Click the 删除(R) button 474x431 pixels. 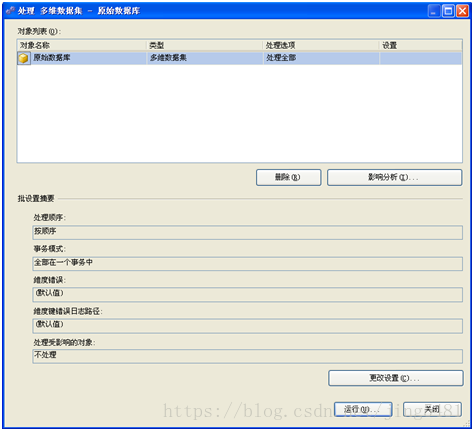(x=289, y=177)
